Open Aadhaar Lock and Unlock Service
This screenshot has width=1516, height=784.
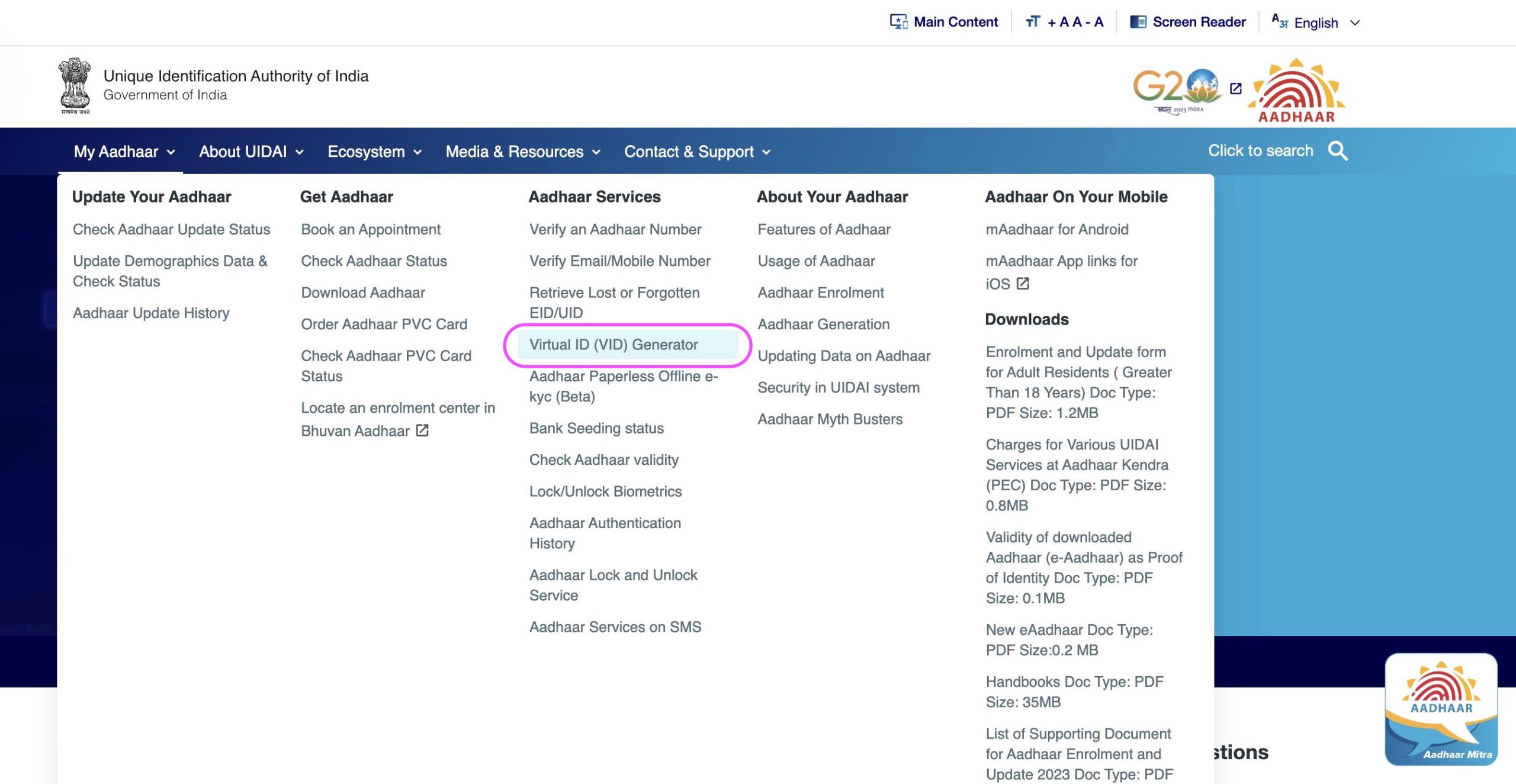(x=614, y=585)
